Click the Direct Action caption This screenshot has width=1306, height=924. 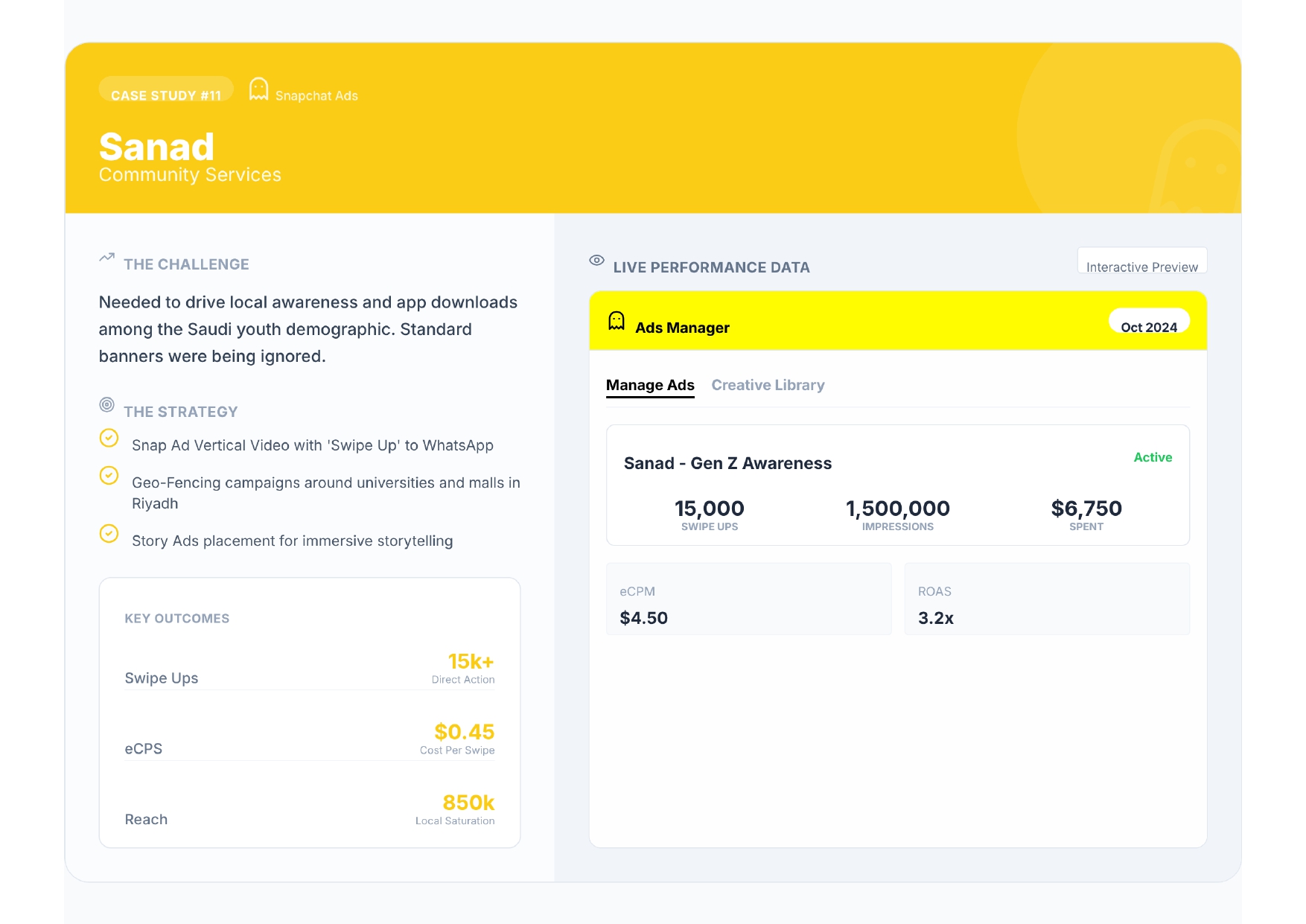[x=463, y=680]
